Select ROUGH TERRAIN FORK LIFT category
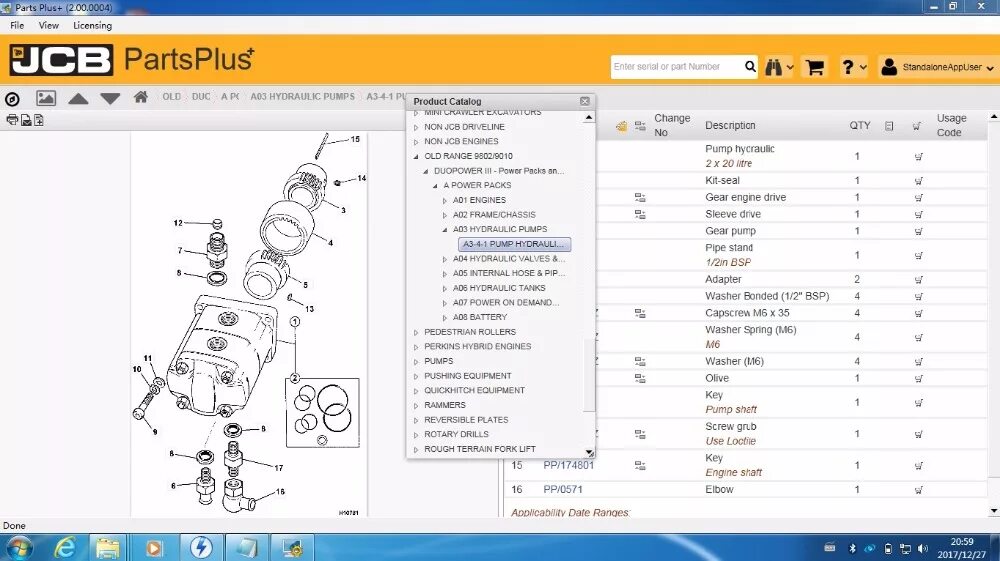The height and width of the screenshot is (561, 1000). coord(480,449)
